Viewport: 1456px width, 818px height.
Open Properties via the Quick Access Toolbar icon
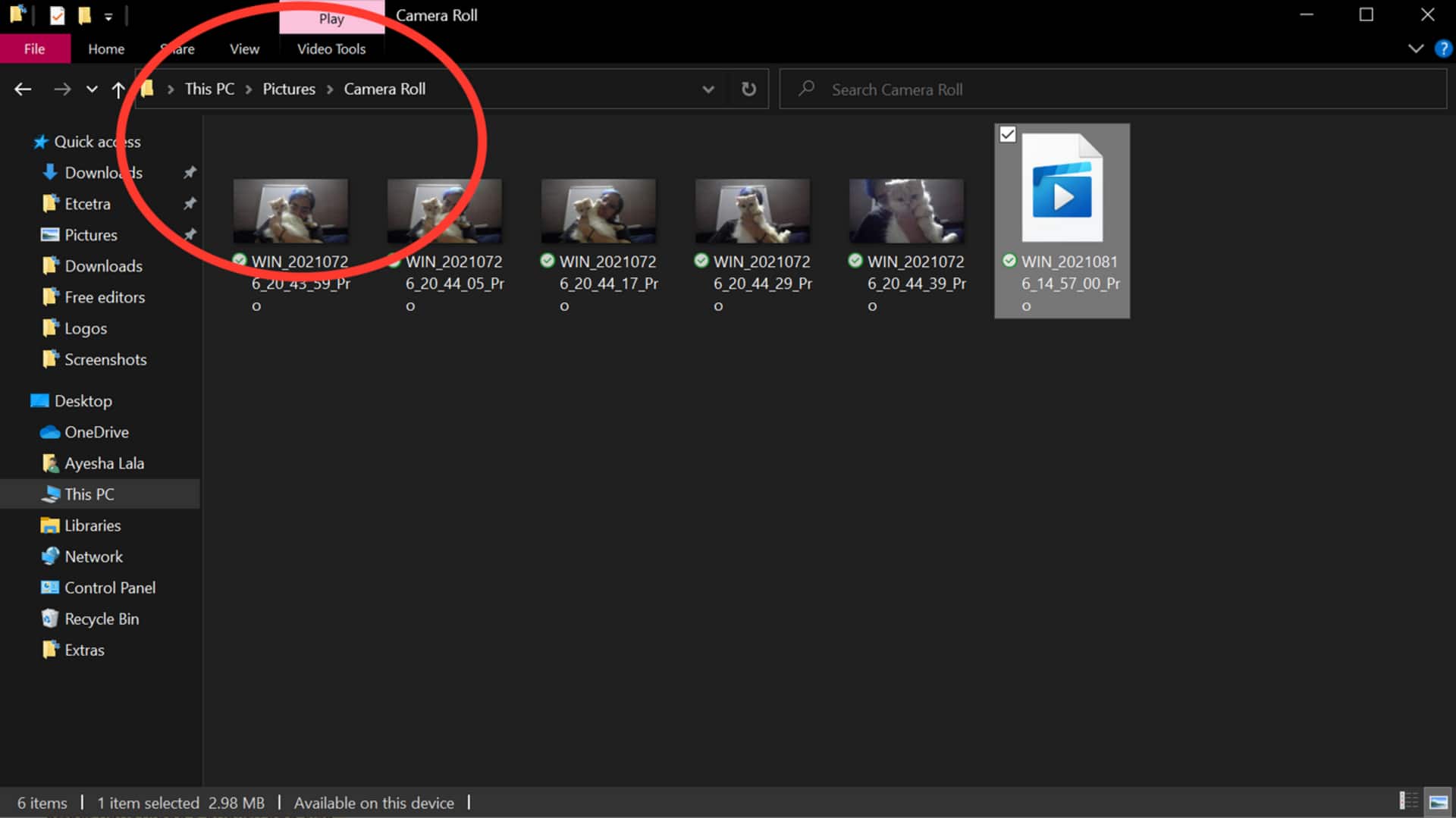(57, 15)
